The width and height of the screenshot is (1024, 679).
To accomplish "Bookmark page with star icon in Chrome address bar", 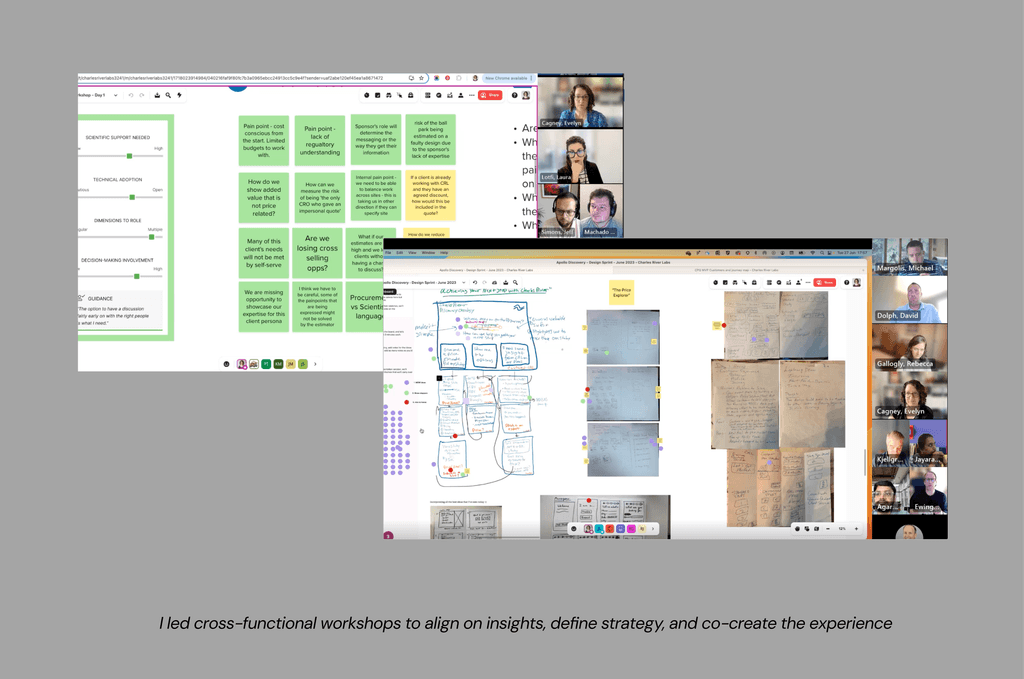I will (x=421, y=78).
